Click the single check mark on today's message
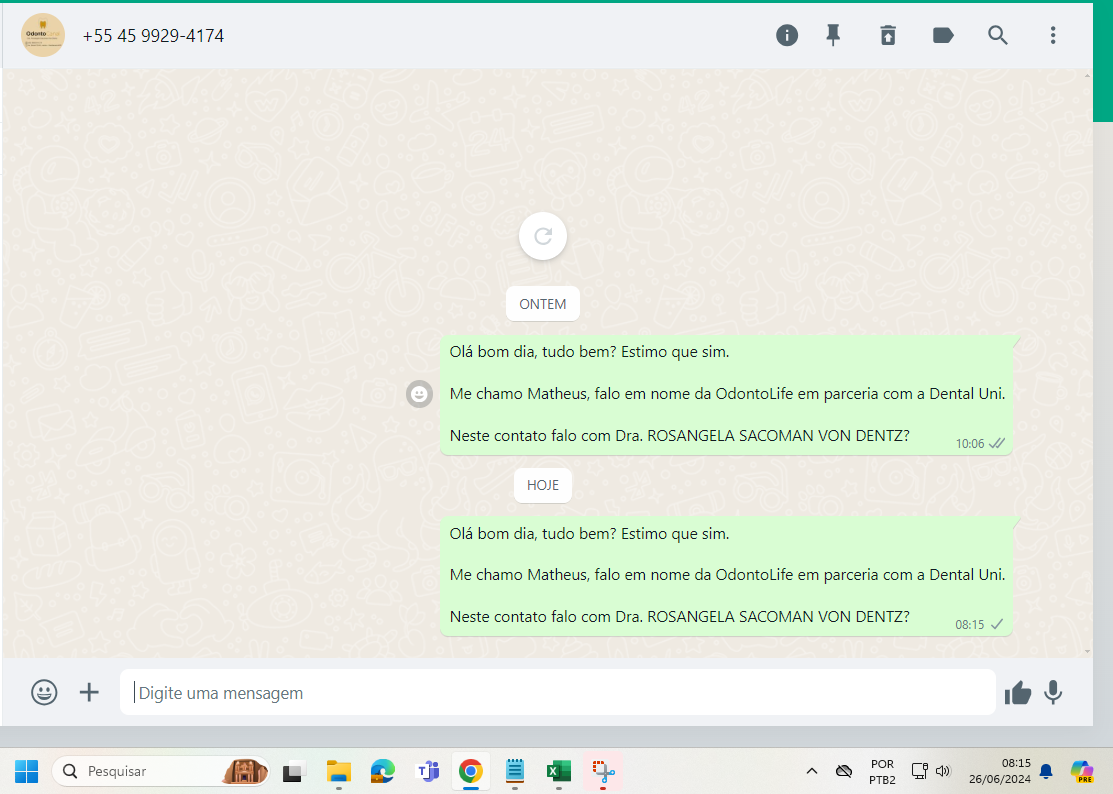The width and height of the screenshot is (1113, 794). pos(997,624)
